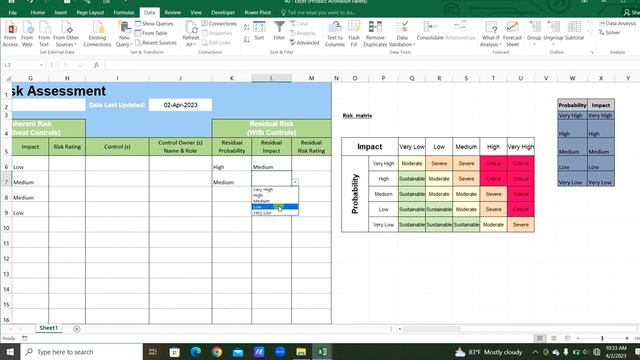Click the From Text icon
Viewport: 640px width, 360px height.
click(x=44, y=33)
